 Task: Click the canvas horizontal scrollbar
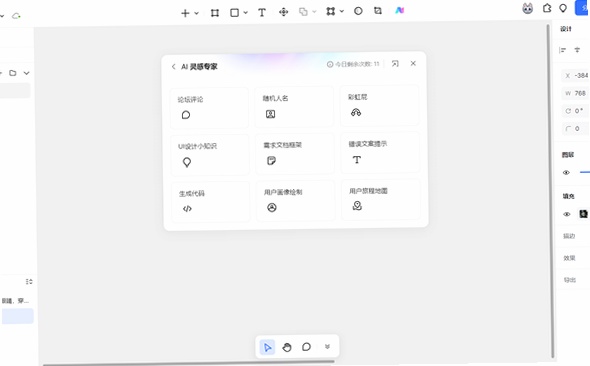point(188,363)
